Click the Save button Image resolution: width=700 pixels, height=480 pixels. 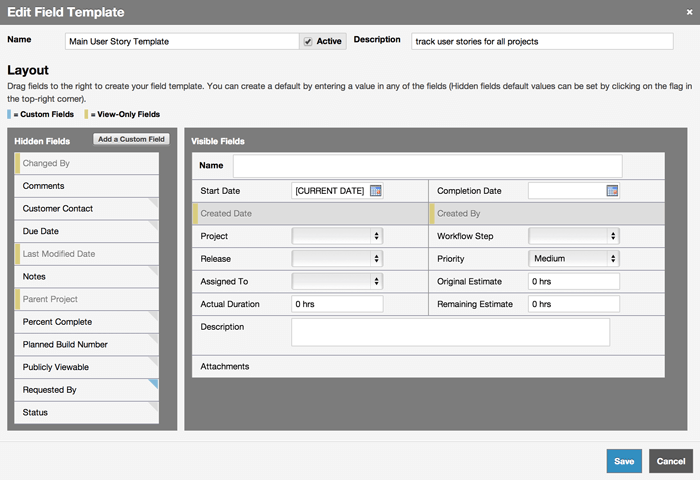pos(624,461)
